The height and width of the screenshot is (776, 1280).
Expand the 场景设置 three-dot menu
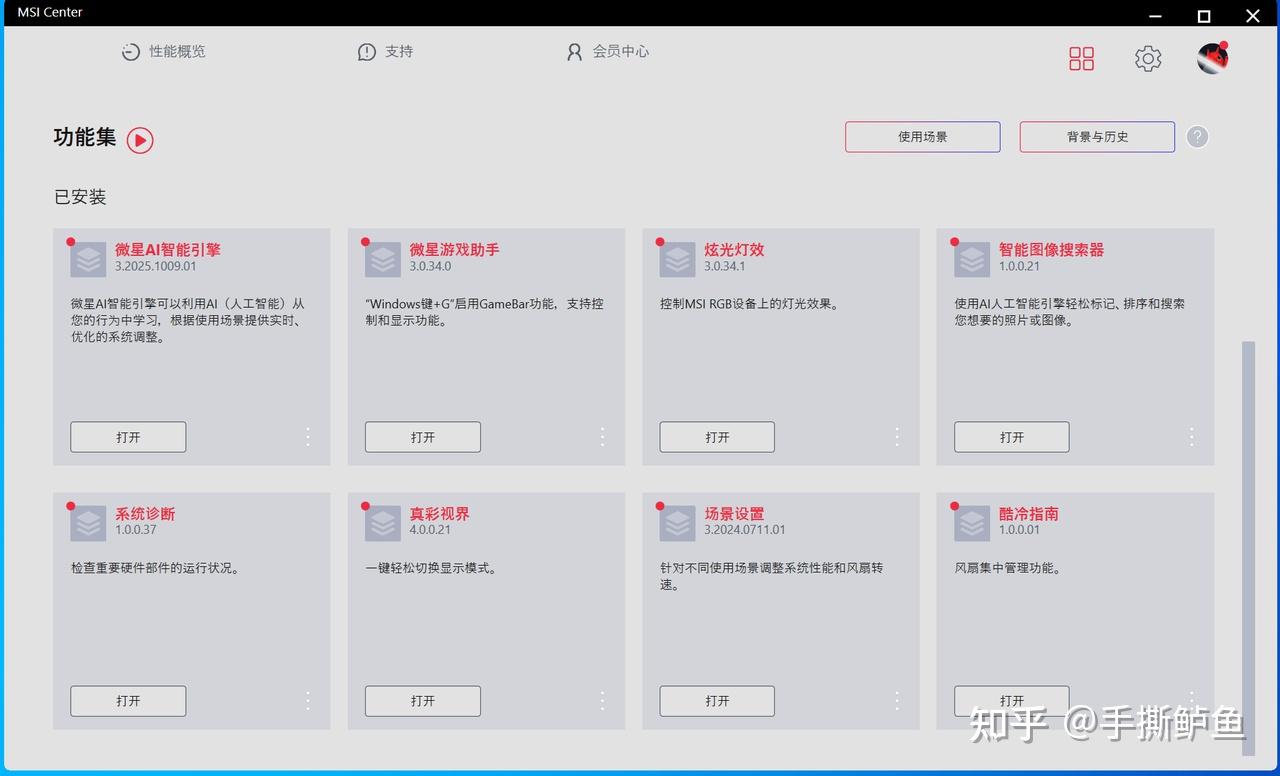pos(897,701)
